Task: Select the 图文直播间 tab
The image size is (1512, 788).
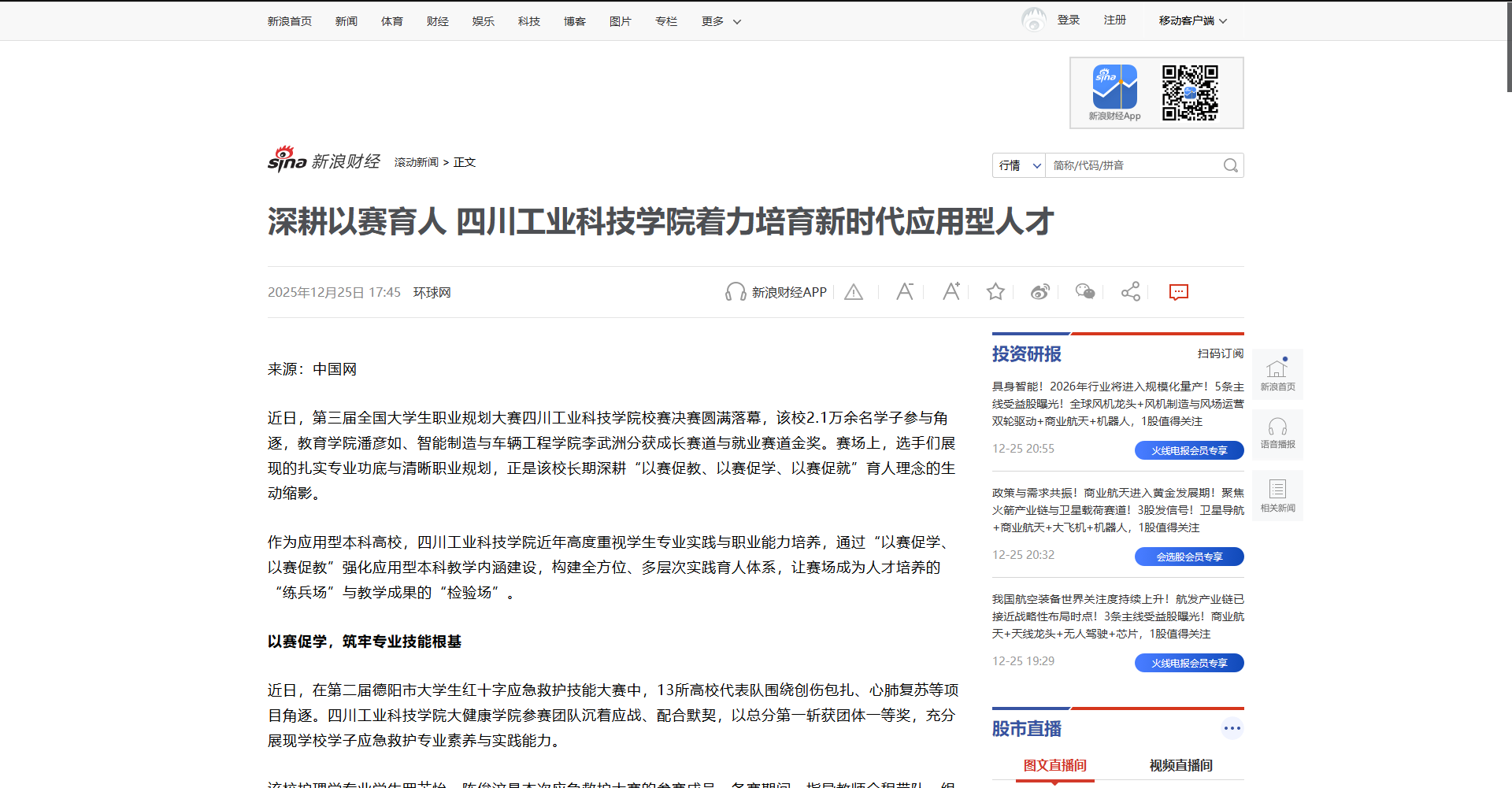Action: [1054, 765]
